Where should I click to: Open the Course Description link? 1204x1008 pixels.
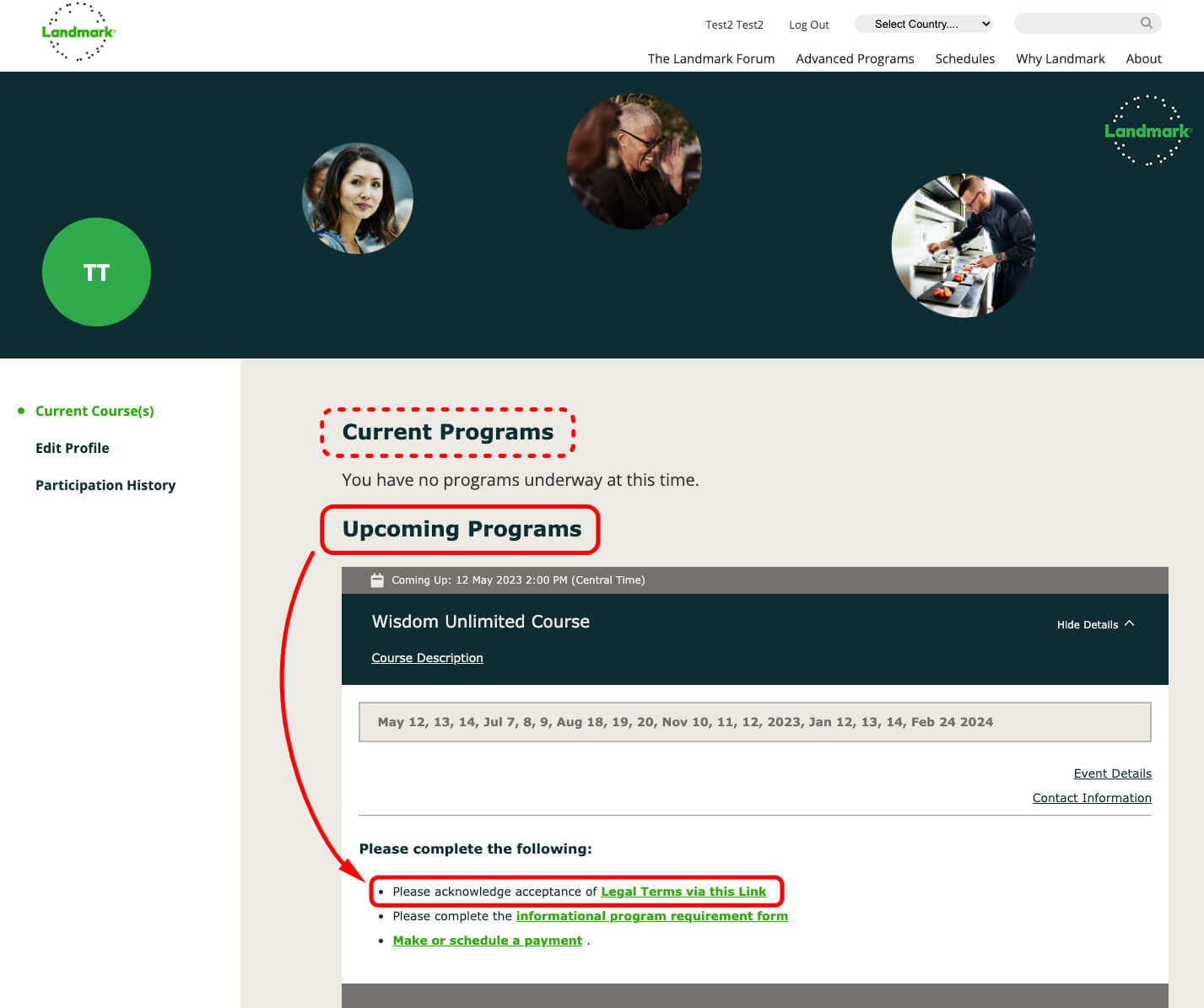pyautogui.click(x=427, y=658)
